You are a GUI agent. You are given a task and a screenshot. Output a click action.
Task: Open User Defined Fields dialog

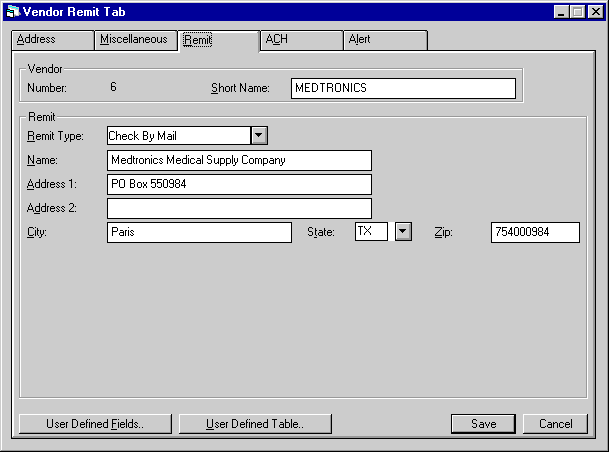point(95,424)
